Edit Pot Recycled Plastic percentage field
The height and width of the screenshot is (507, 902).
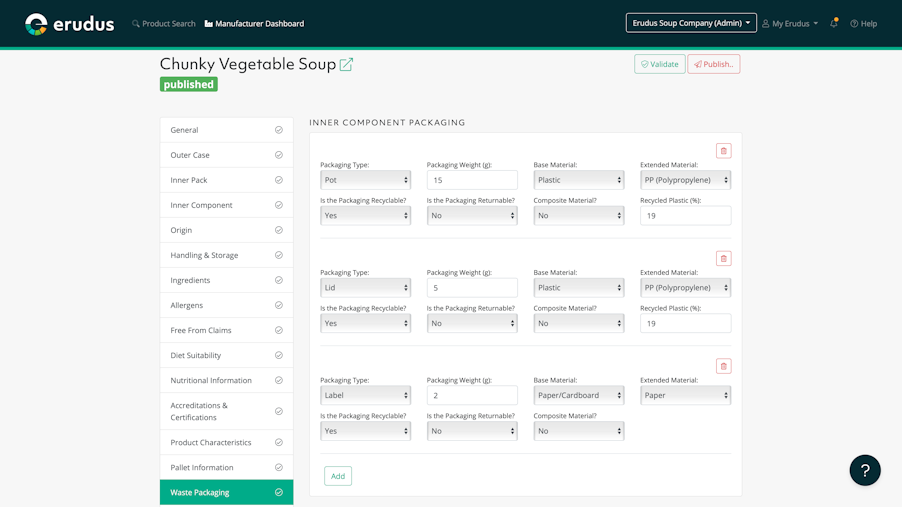point(685,216)
